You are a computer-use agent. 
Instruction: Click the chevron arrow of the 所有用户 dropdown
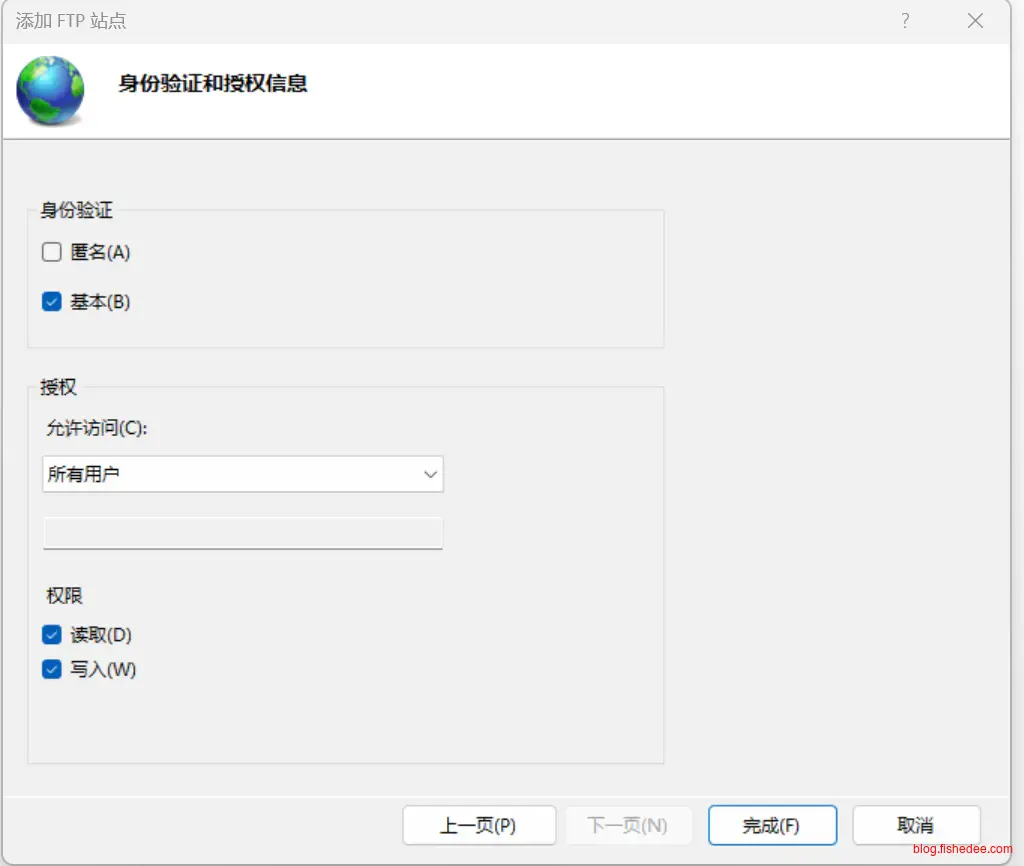pyautogui.click(x=431, y=474)
